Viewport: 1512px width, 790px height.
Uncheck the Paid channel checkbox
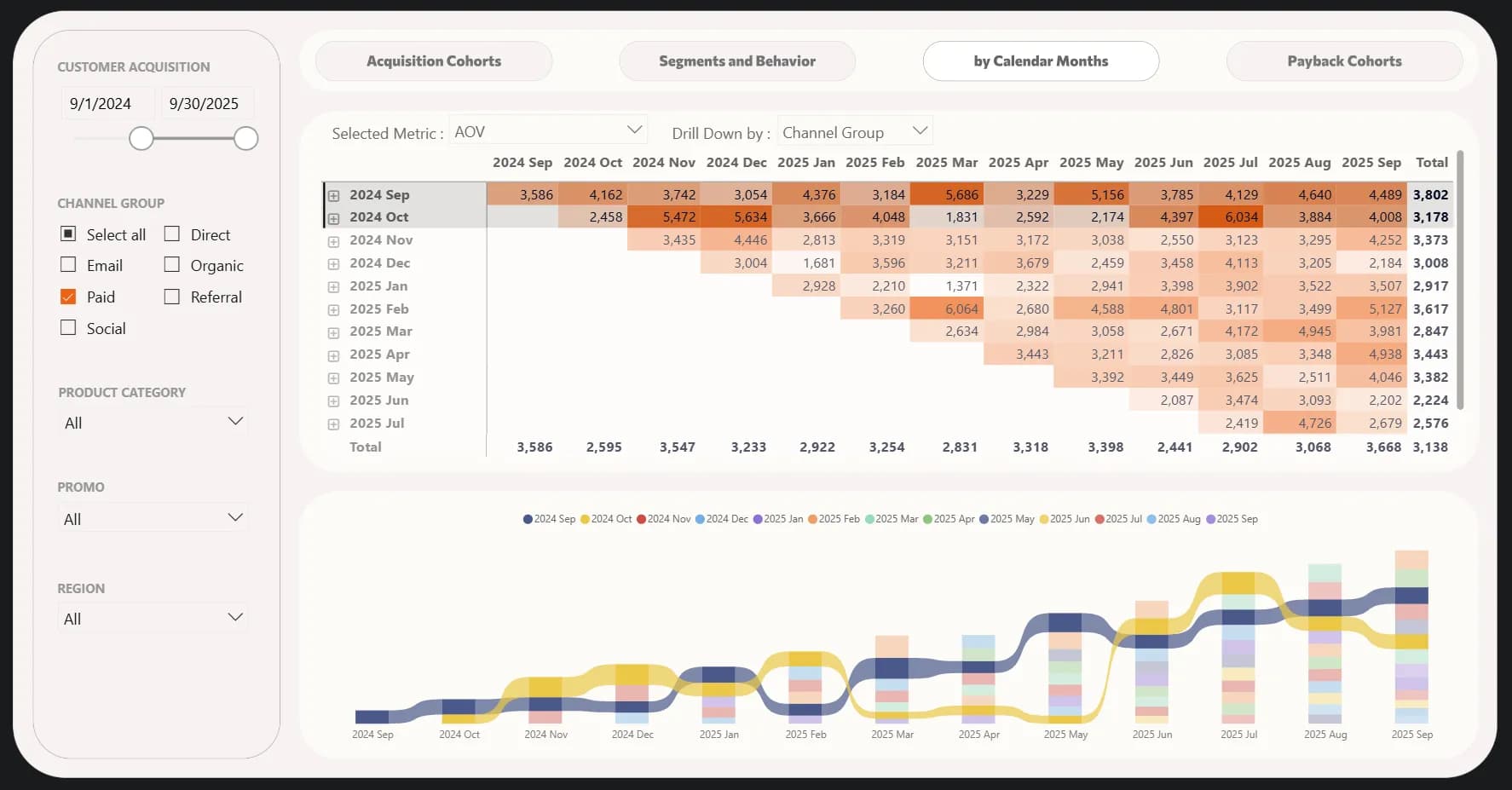pos(68,297)
